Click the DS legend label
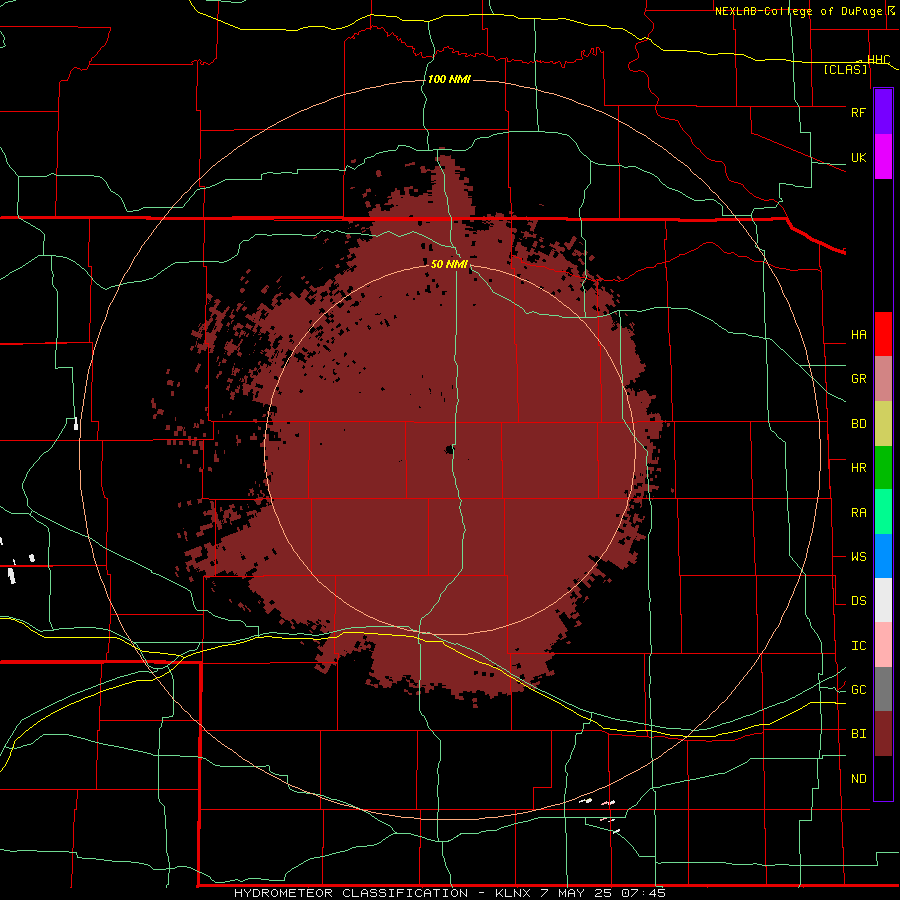 (858, 600)
